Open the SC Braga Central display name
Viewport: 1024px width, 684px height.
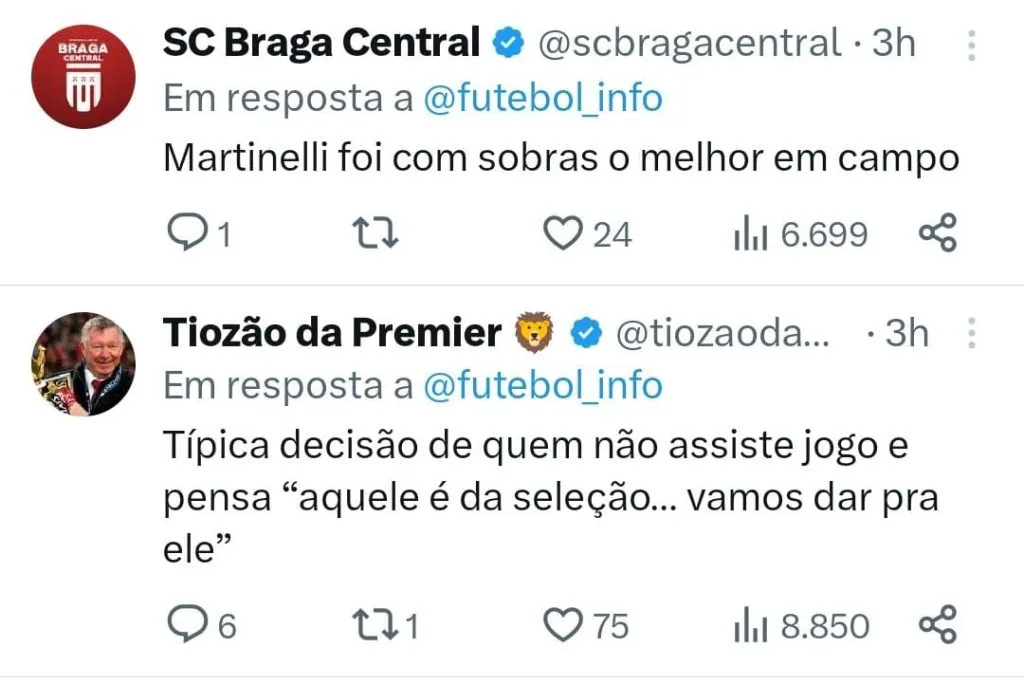[x=320, y=43]
